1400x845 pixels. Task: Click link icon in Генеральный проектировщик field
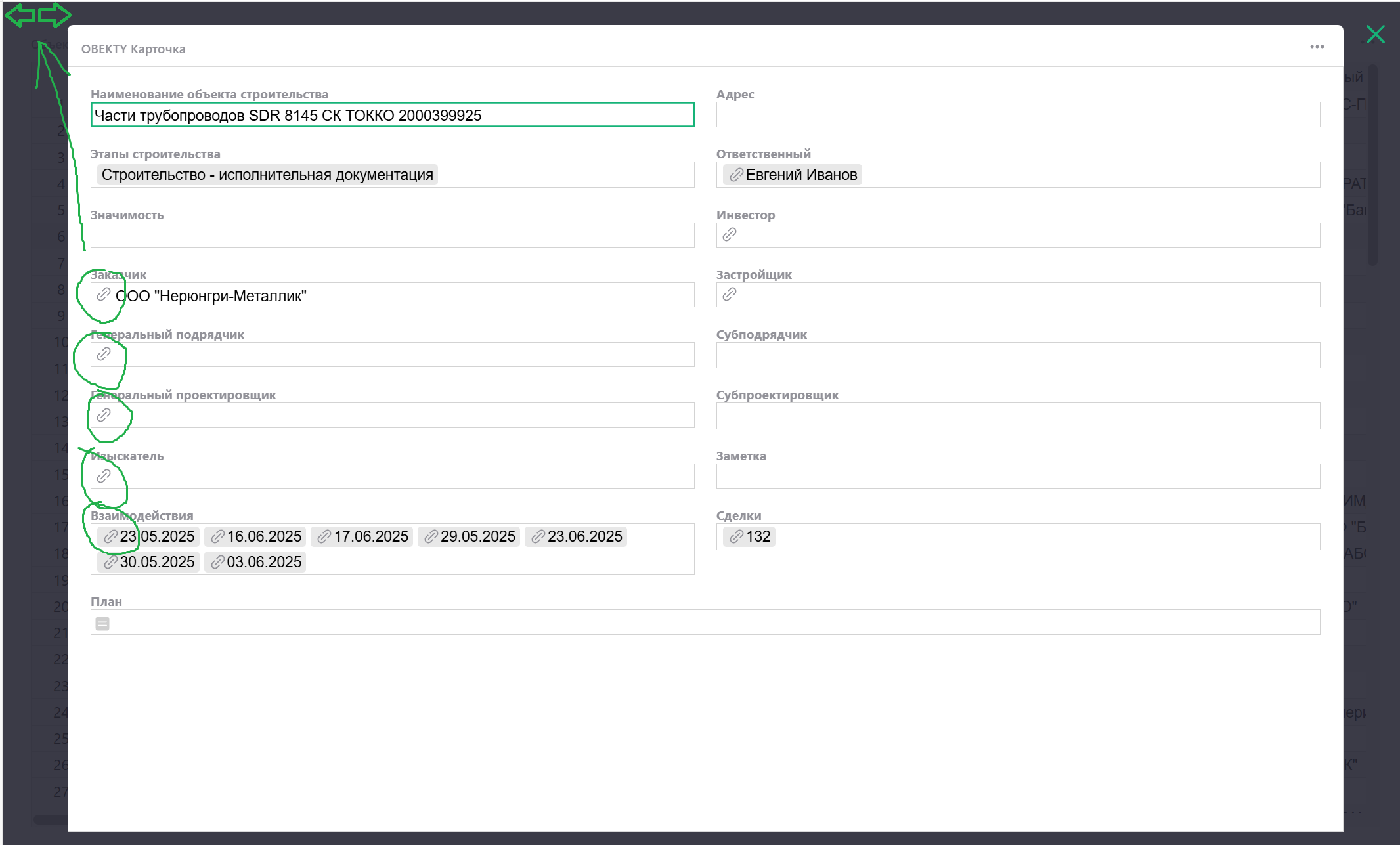click(104, 415)
